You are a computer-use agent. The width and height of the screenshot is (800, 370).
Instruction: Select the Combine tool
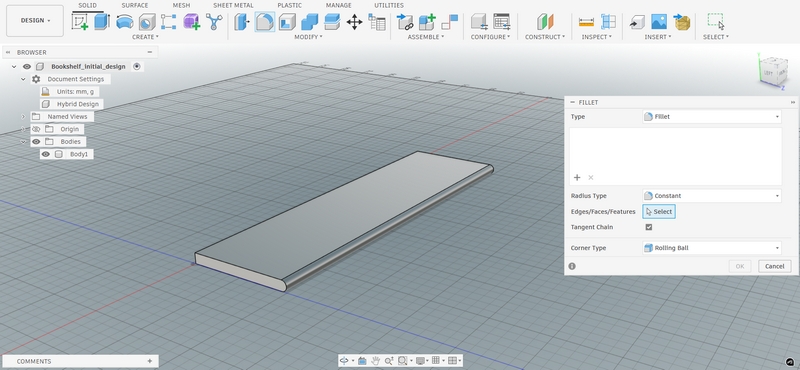tap(309, 21)
